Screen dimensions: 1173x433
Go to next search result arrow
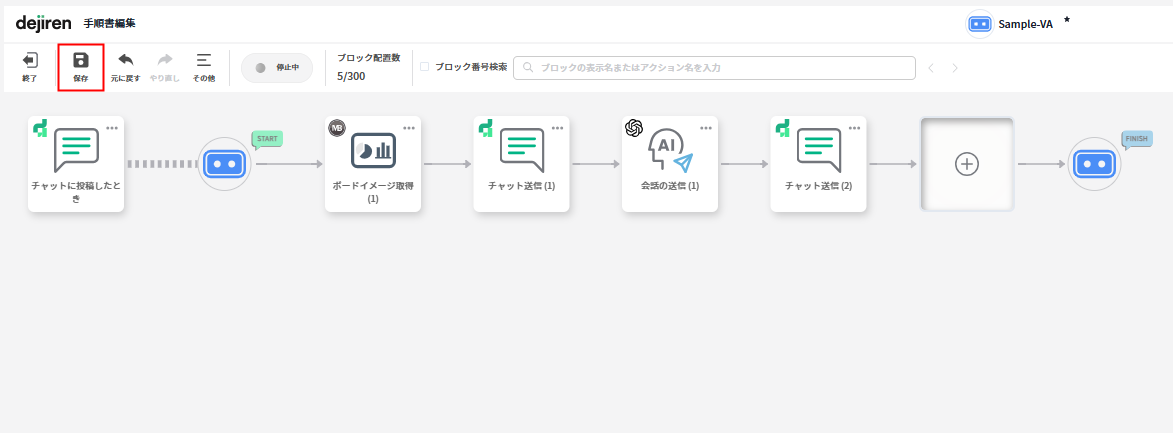click(955, 68)
